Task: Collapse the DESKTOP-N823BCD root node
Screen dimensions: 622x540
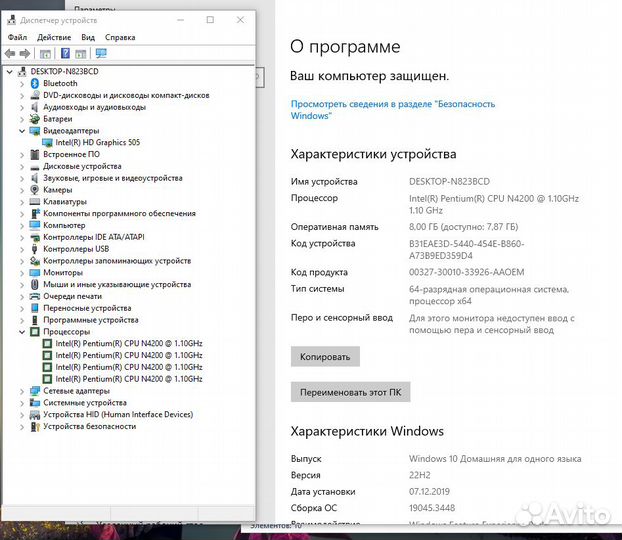Action: [x=10, y=72]
